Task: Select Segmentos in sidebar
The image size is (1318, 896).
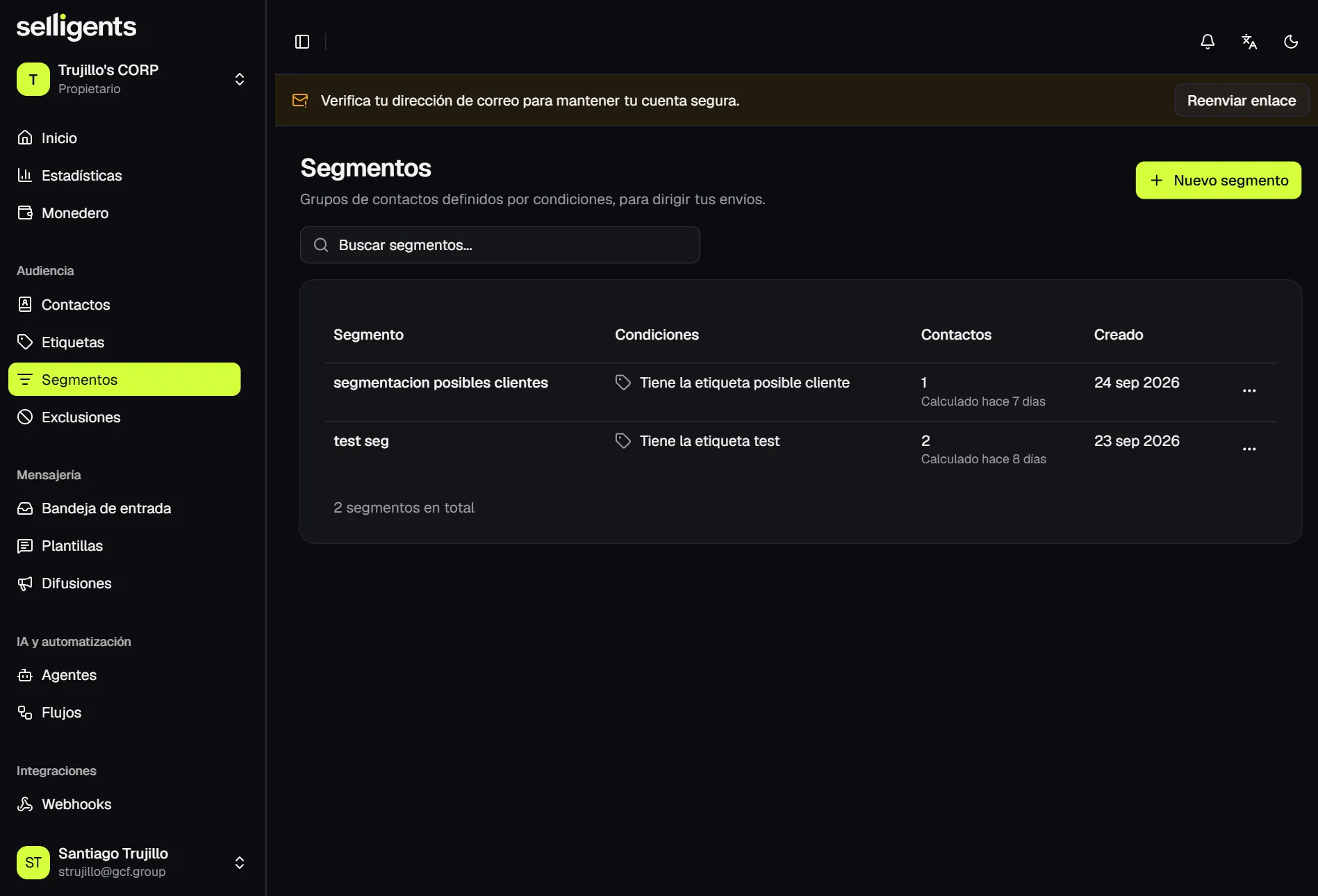Action: point(124,379)
